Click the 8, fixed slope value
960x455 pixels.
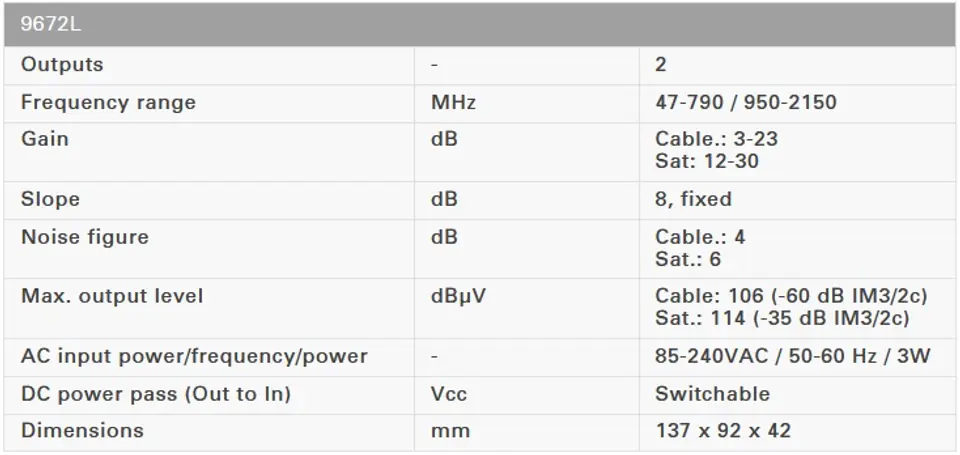coord(693,199)
